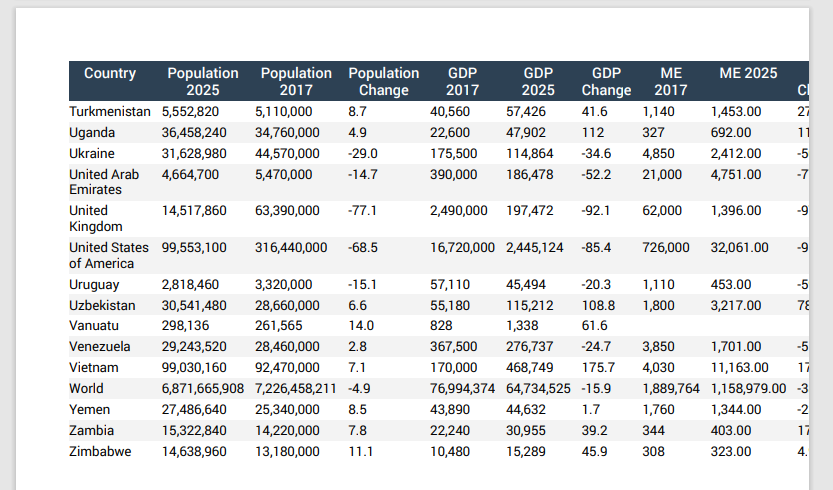Click Uzbekistan population 30,541,480
The width and height of the screenshot is (833, 490).
(x=194, y=306)
